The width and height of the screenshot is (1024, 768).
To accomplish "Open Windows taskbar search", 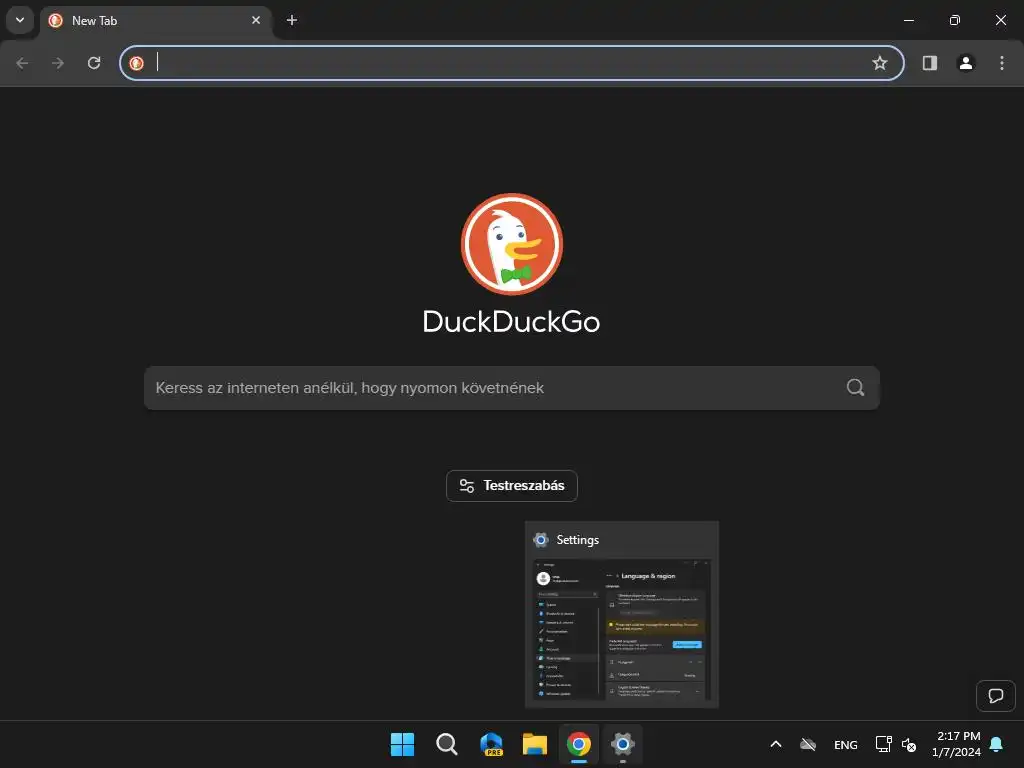I will (447, 744).
